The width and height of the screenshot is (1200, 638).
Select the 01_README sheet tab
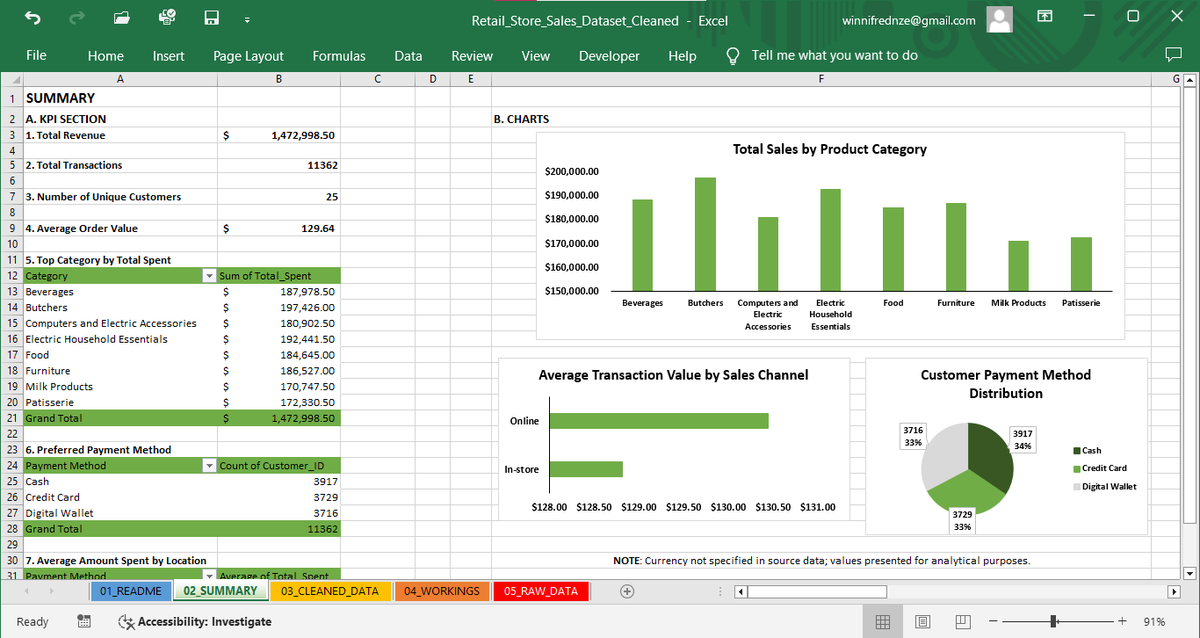tap(131, 591)
